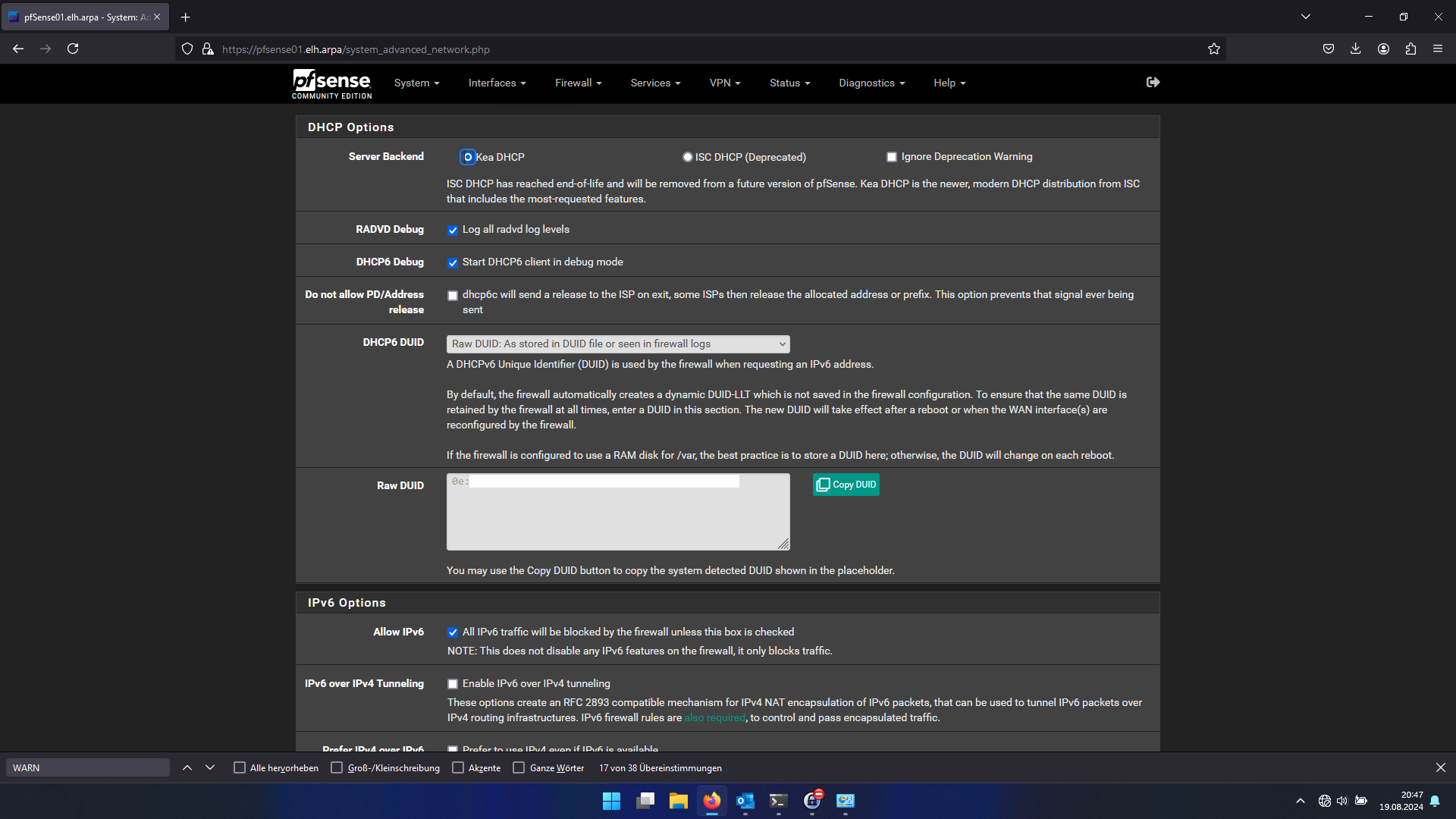Open the terminal app in the taskbar

(779, 801)
